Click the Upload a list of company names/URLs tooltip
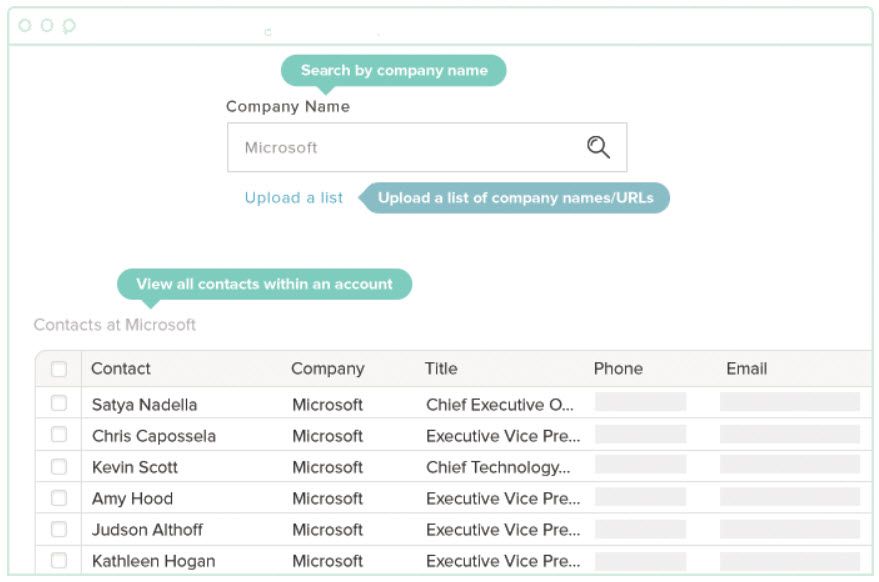The image size is (879, 582). click(x=515, y=198)
